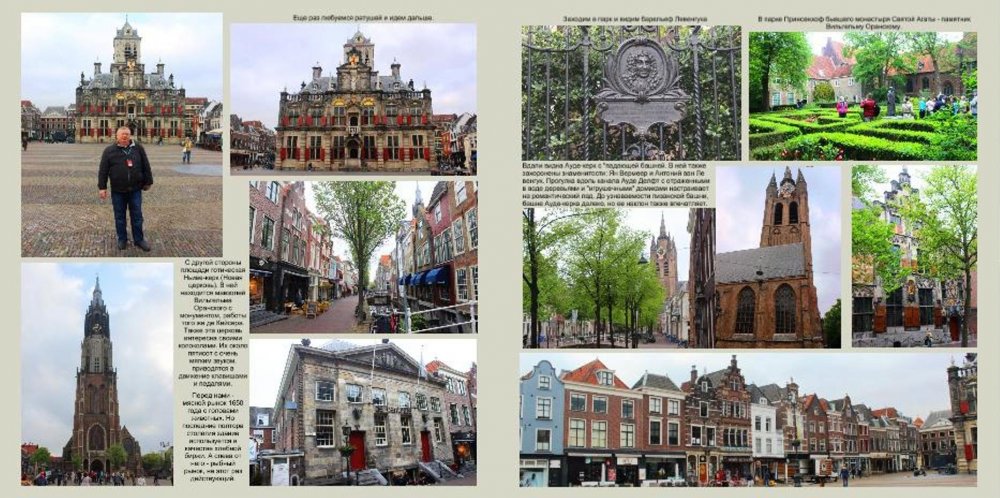
Task: Open the stone building with red doors photo
Action: point(363,412)
